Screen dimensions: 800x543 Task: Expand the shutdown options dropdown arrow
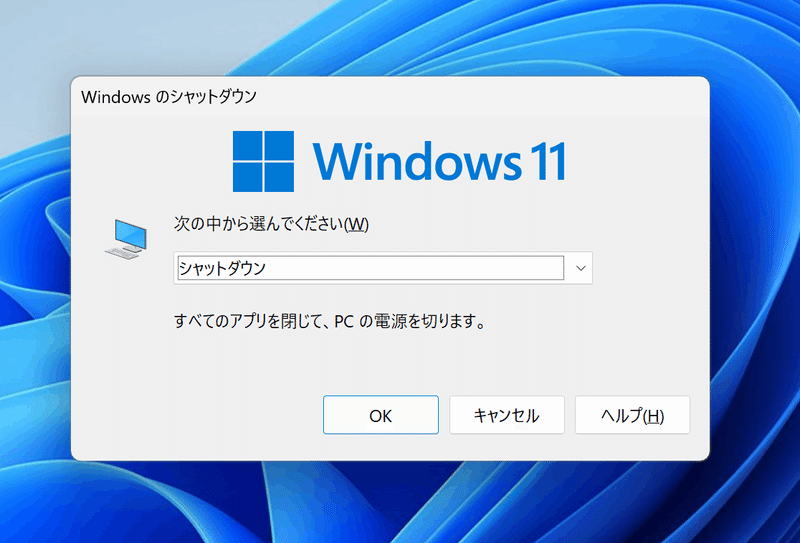click(581, 268)
